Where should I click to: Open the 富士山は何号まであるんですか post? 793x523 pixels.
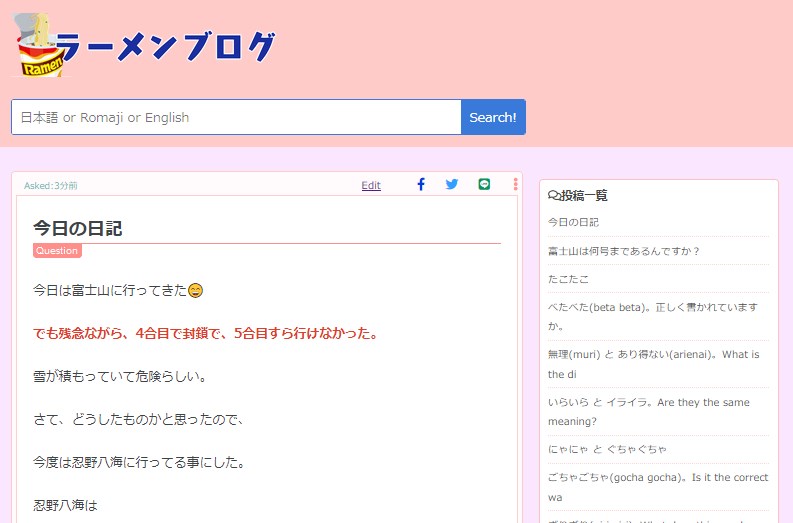click(624, 251)
